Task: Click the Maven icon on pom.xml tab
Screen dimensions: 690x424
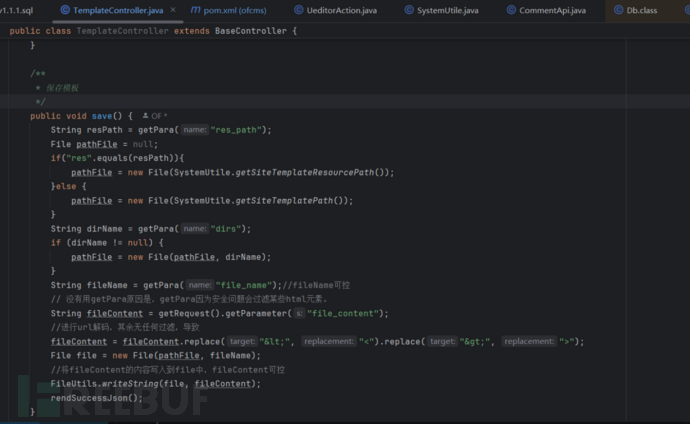Action: pos(197,10)
